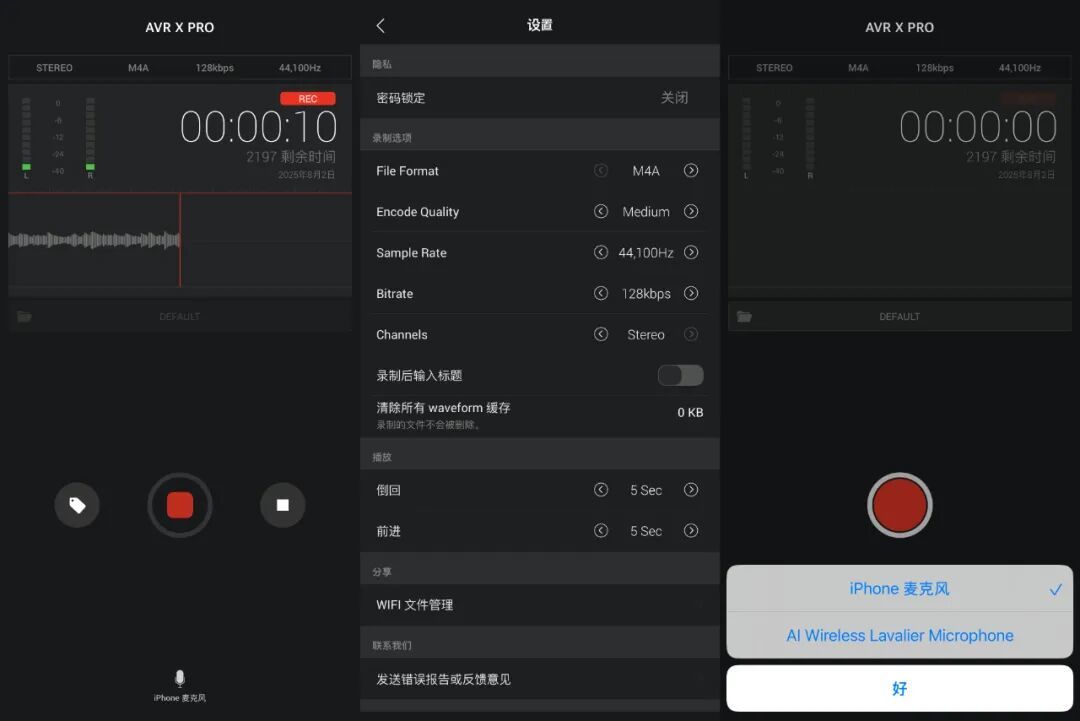Choose iPhone 麦克风 as input
The width and height of the screenshot is (1080, 721).
tap(900, 589)
